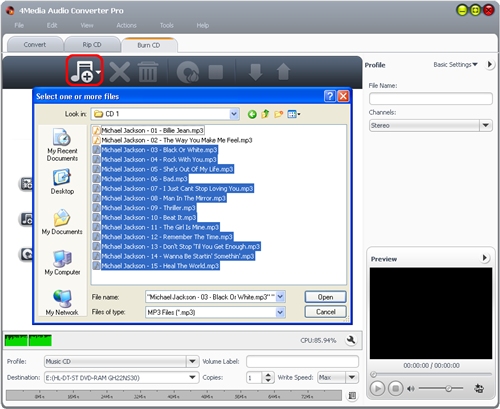Viewport: 500px width, 409px height.
Task: Click the Stop square toolbar icon
Action: 216,72
